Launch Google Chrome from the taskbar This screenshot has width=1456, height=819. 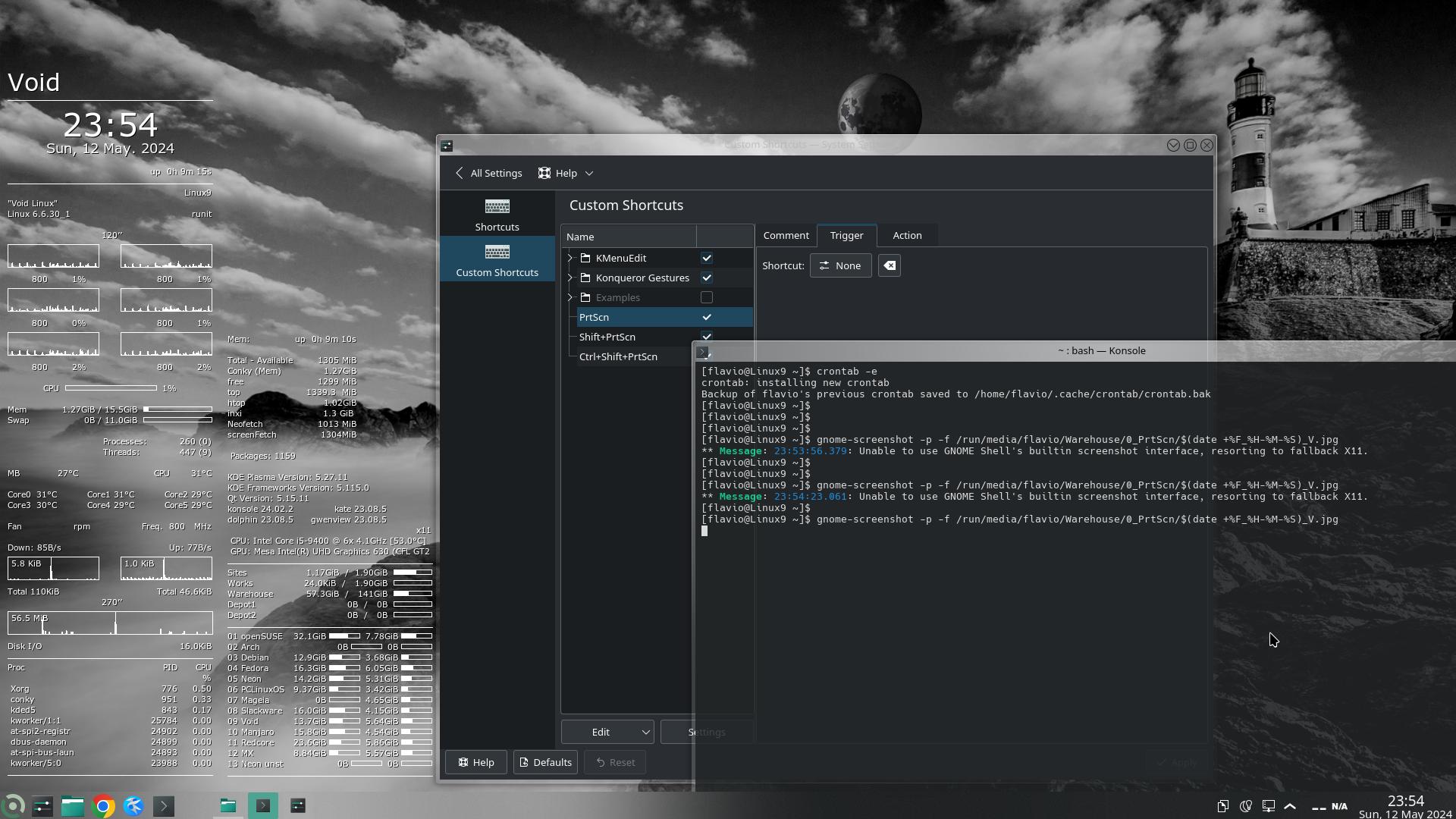point(103,806)
